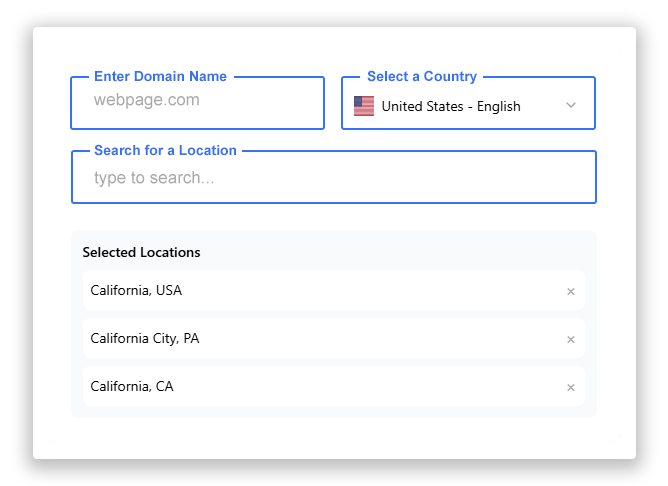This screenshot has width=668, height=486.
Task: Select the California, CA row
Action: click(x=334, y=386)
